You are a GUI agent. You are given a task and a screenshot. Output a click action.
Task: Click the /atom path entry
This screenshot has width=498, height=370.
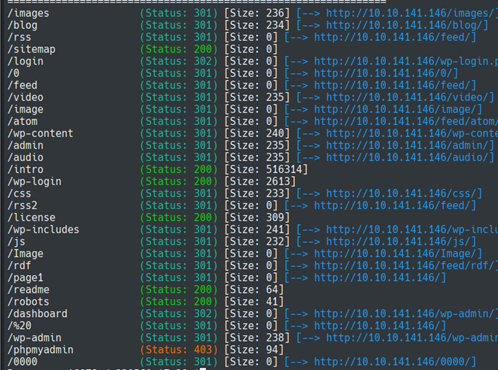pos(22,121)
